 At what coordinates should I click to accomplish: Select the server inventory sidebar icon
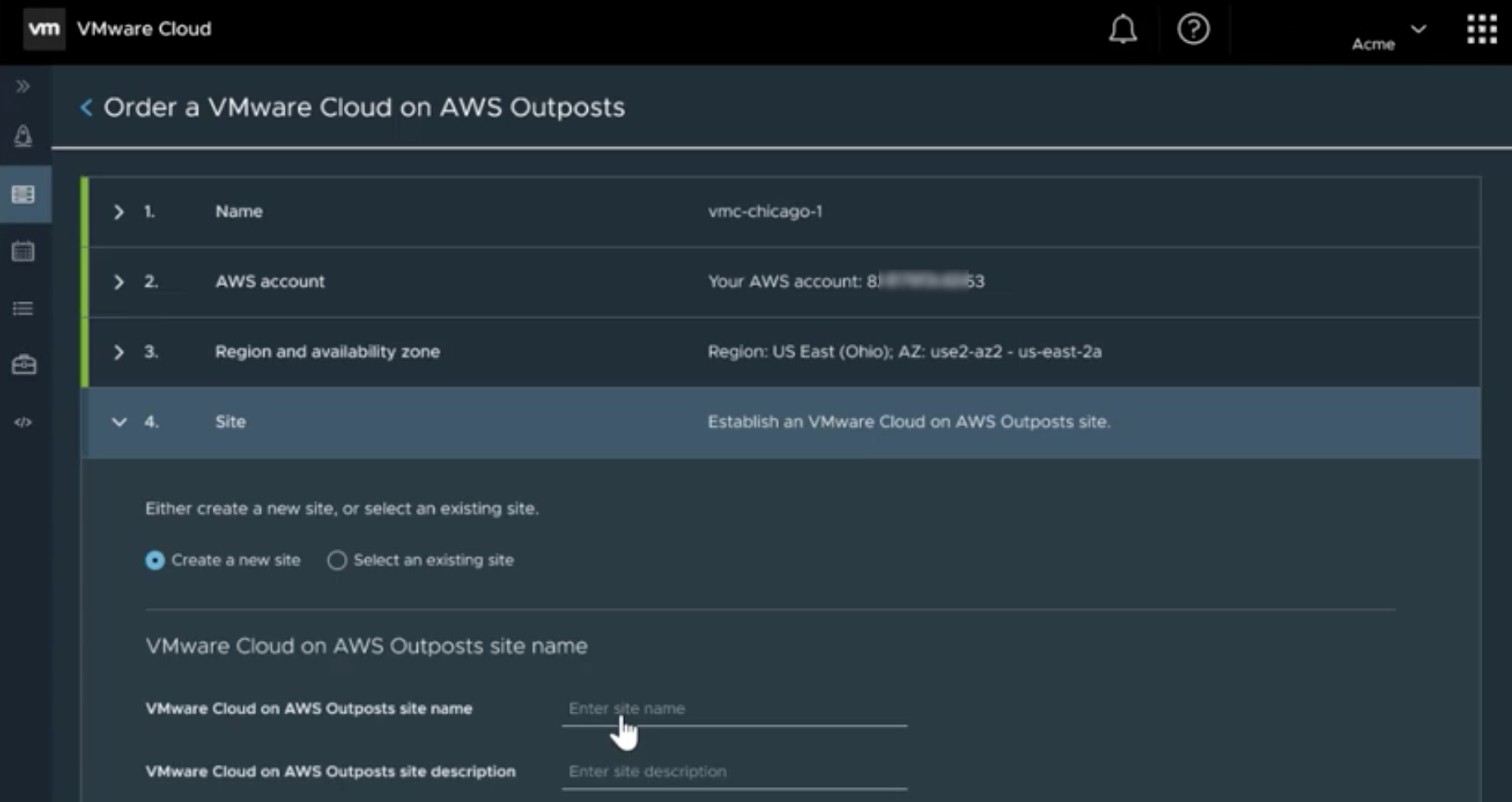24,195
